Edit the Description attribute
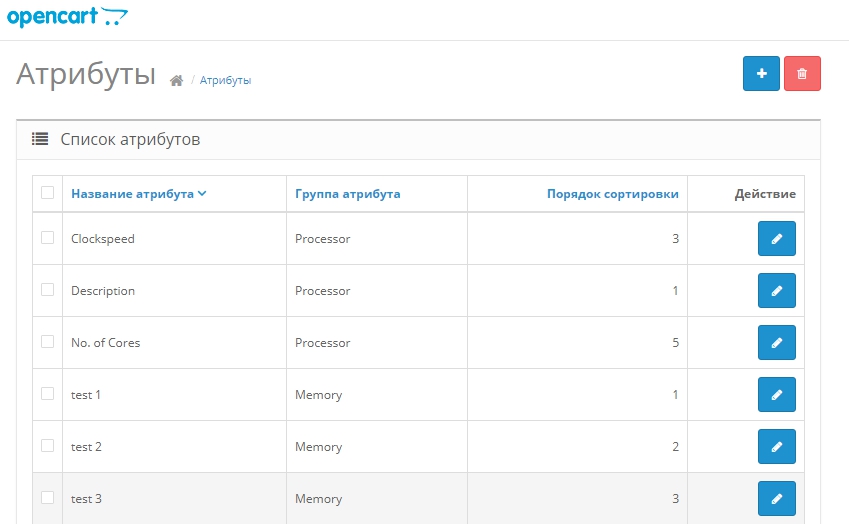 tap(776, 291)
